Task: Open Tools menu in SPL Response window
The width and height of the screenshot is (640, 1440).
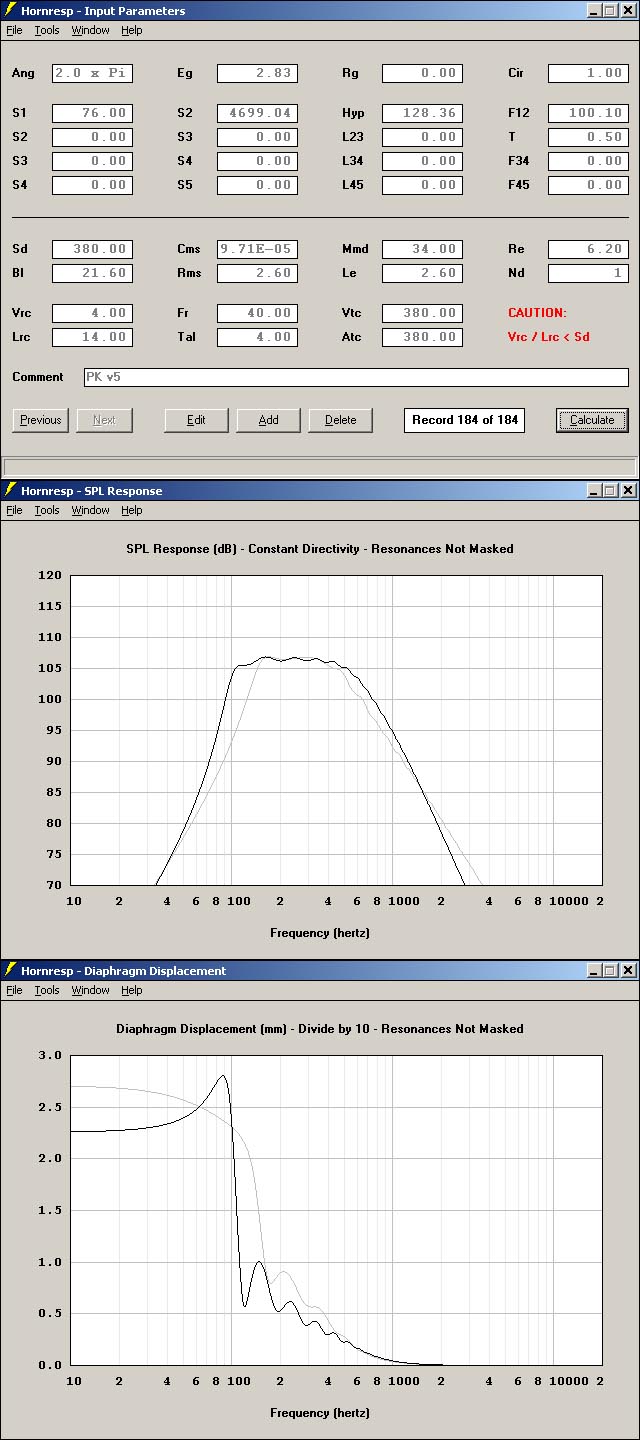Action: 47,510
